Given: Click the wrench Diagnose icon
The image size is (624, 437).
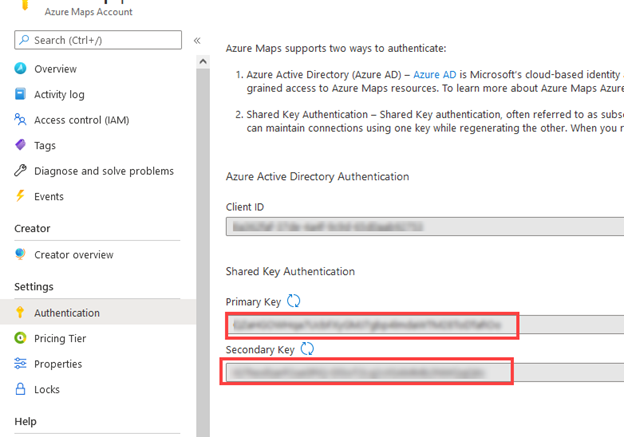Looking at the screenshot, I should 20,170.
